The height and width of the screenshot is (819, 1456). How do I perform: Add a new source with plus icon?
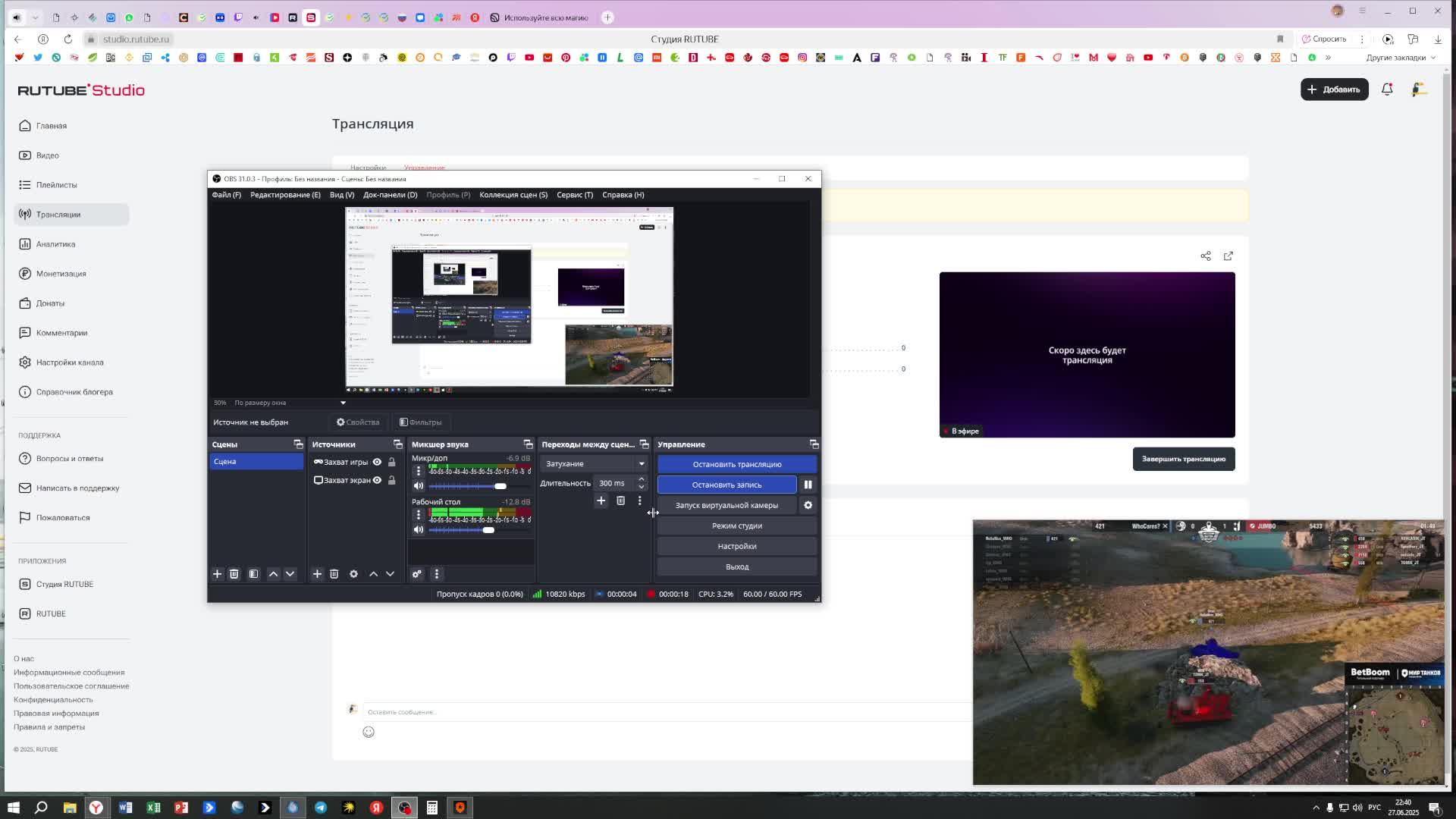[x=317, y=574]
